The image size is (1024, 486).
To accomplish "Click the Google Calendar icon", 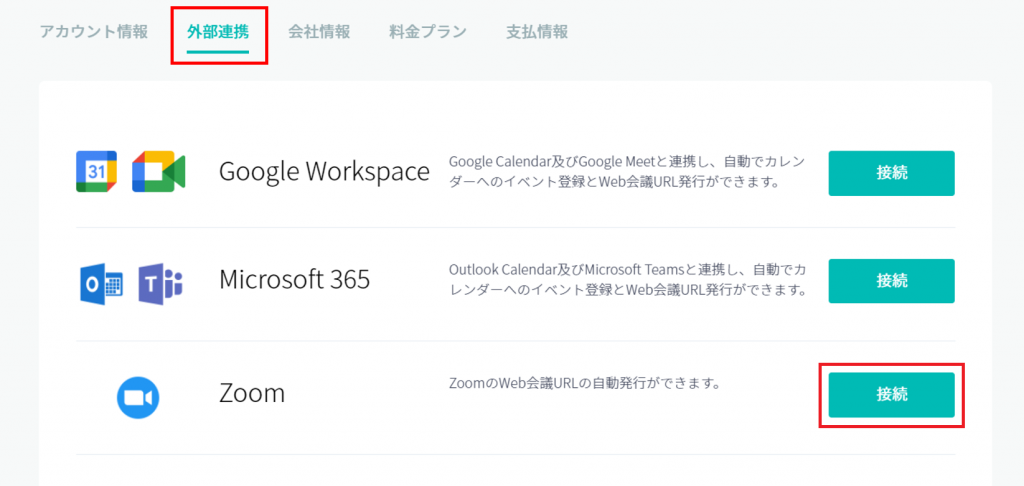I will (x=97, y=172).
